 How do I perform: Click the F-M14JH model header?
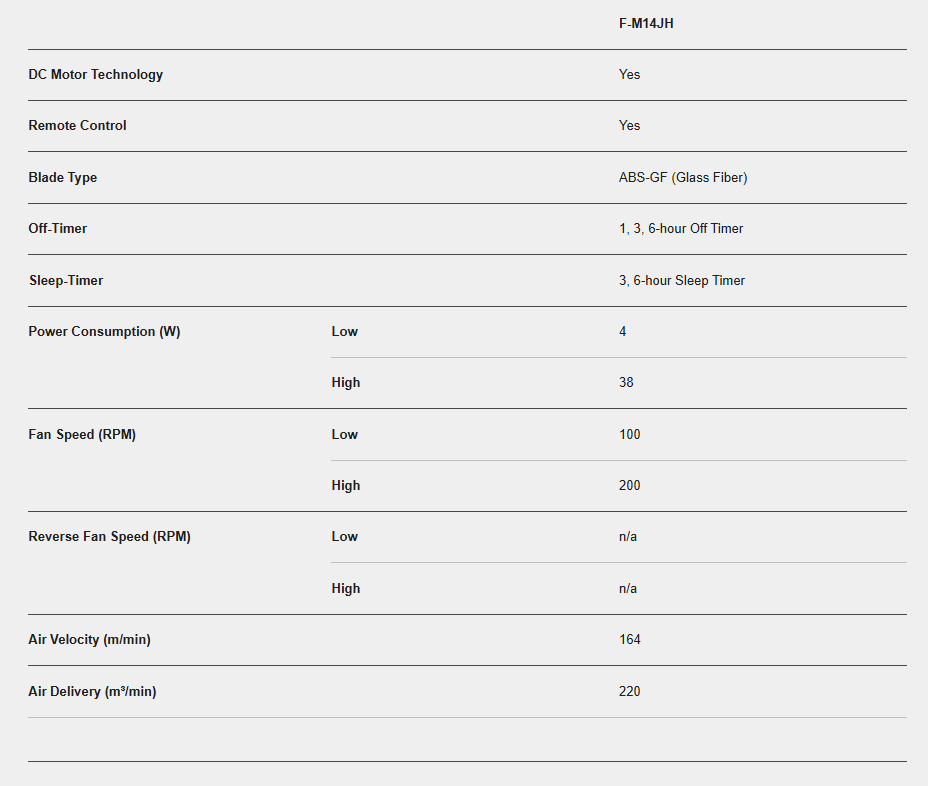(646, 23)
